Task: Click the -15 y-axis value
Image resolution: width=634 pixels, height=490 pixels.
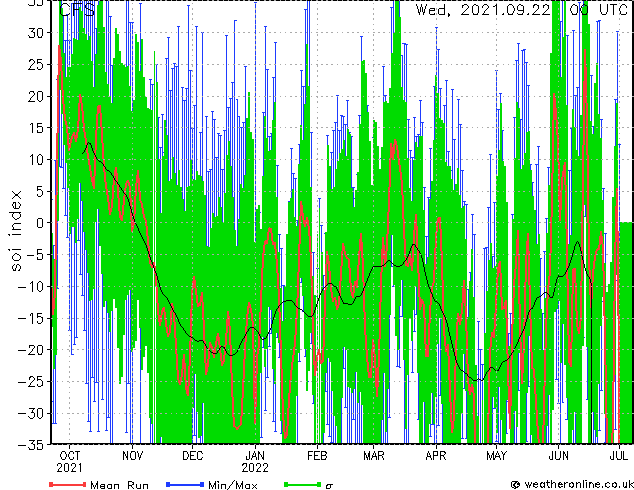Action: [32, 318]
